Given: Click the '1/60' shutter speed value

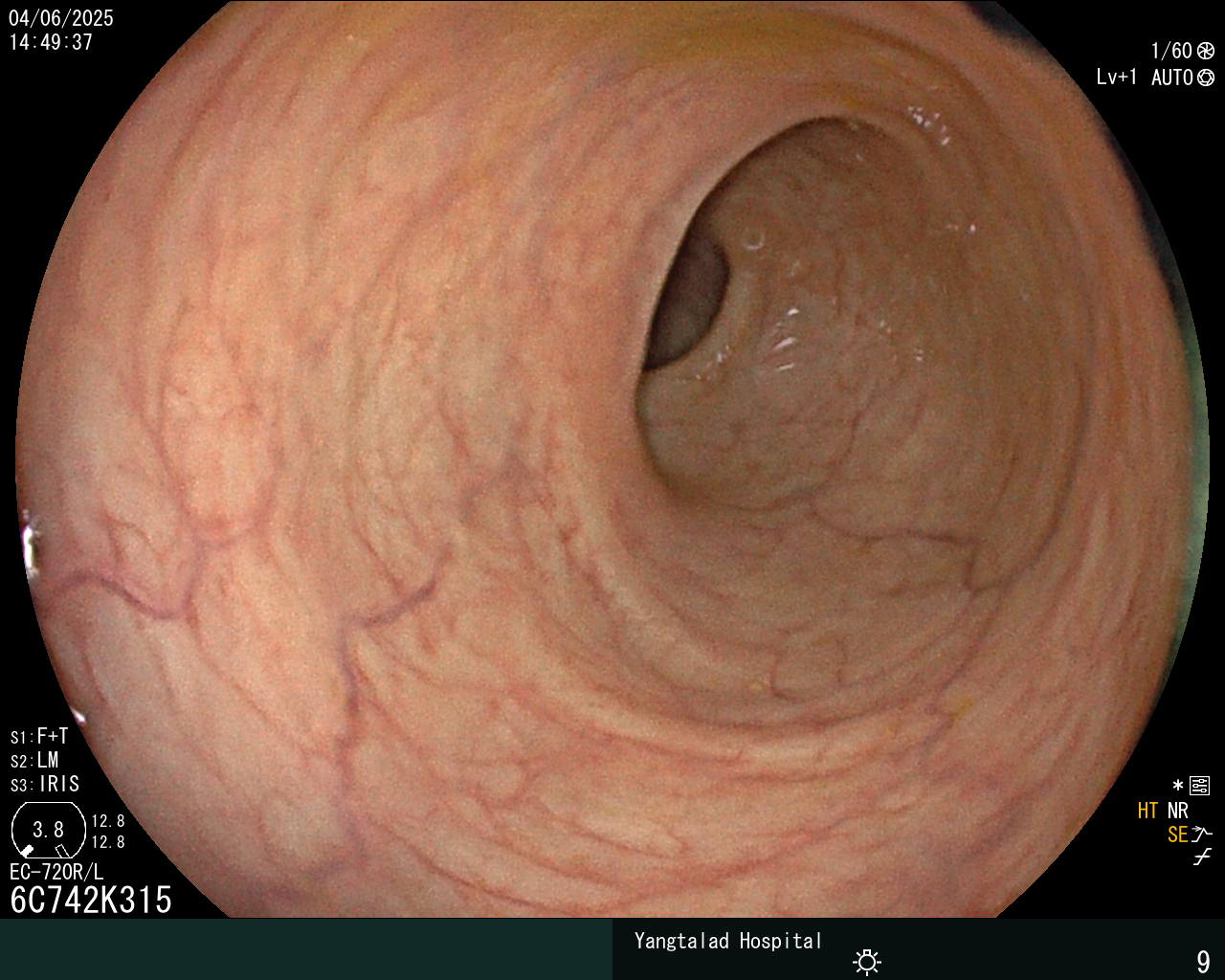Looking at the screenshot, I should [1171, 51].
